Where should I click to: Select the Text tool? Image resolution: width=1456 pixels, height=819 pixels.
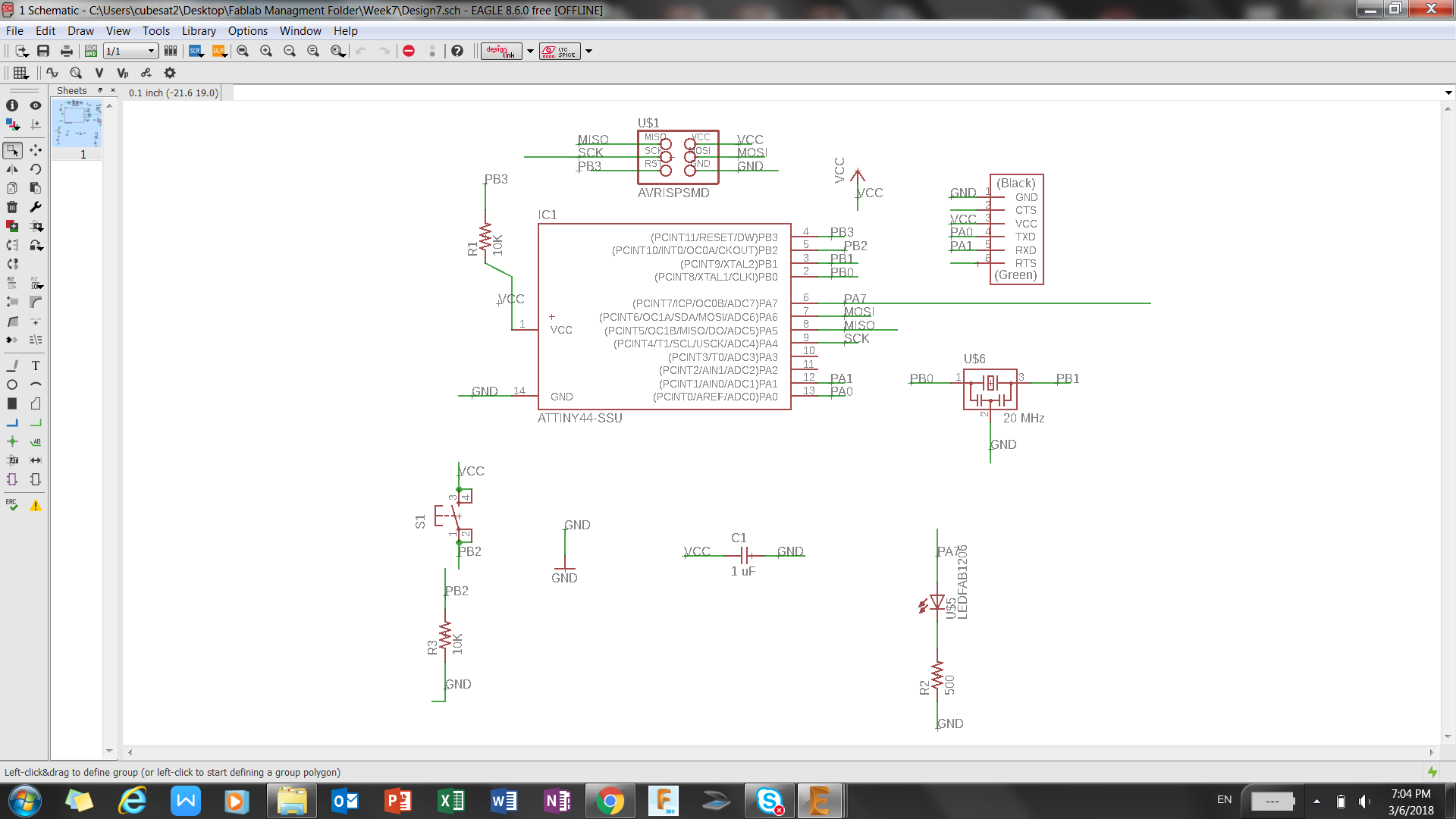click(36, 366)
